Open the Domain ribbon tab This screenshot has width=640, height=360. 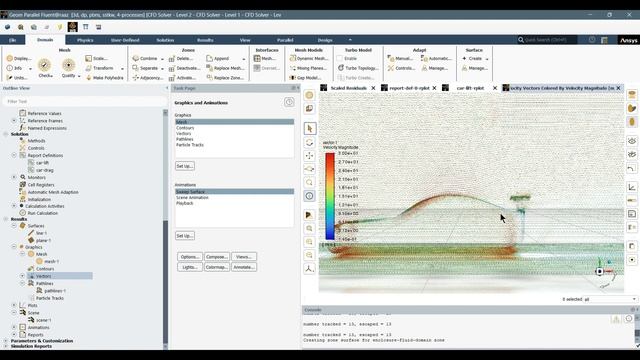tap(45, 40)
